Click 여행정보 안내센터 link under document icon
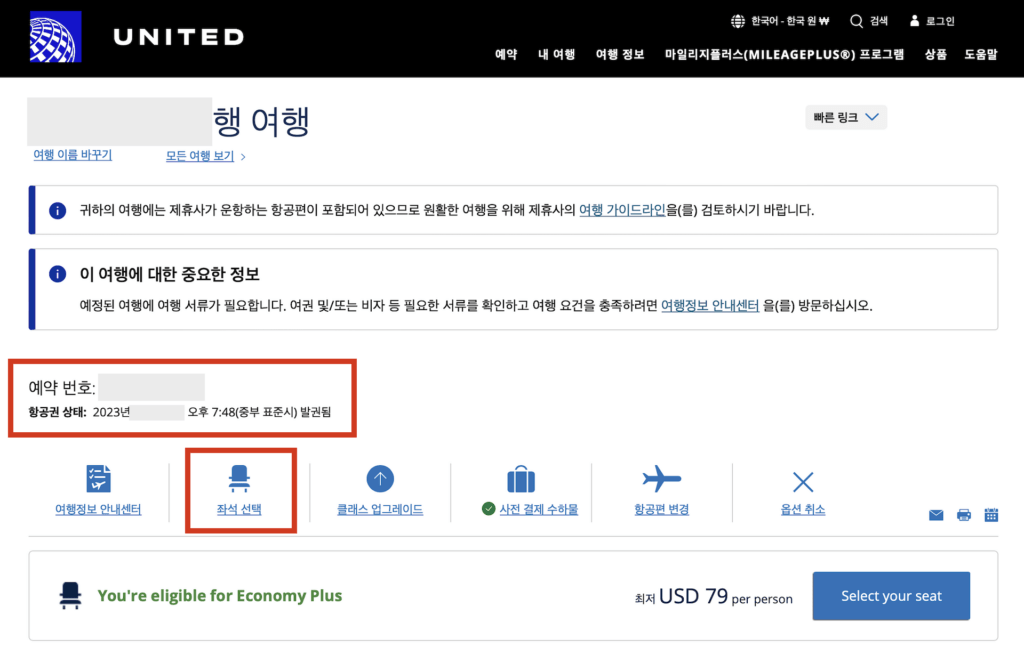Image resolution: width=1024 pixels, height=655 pixels. [98, 509]
